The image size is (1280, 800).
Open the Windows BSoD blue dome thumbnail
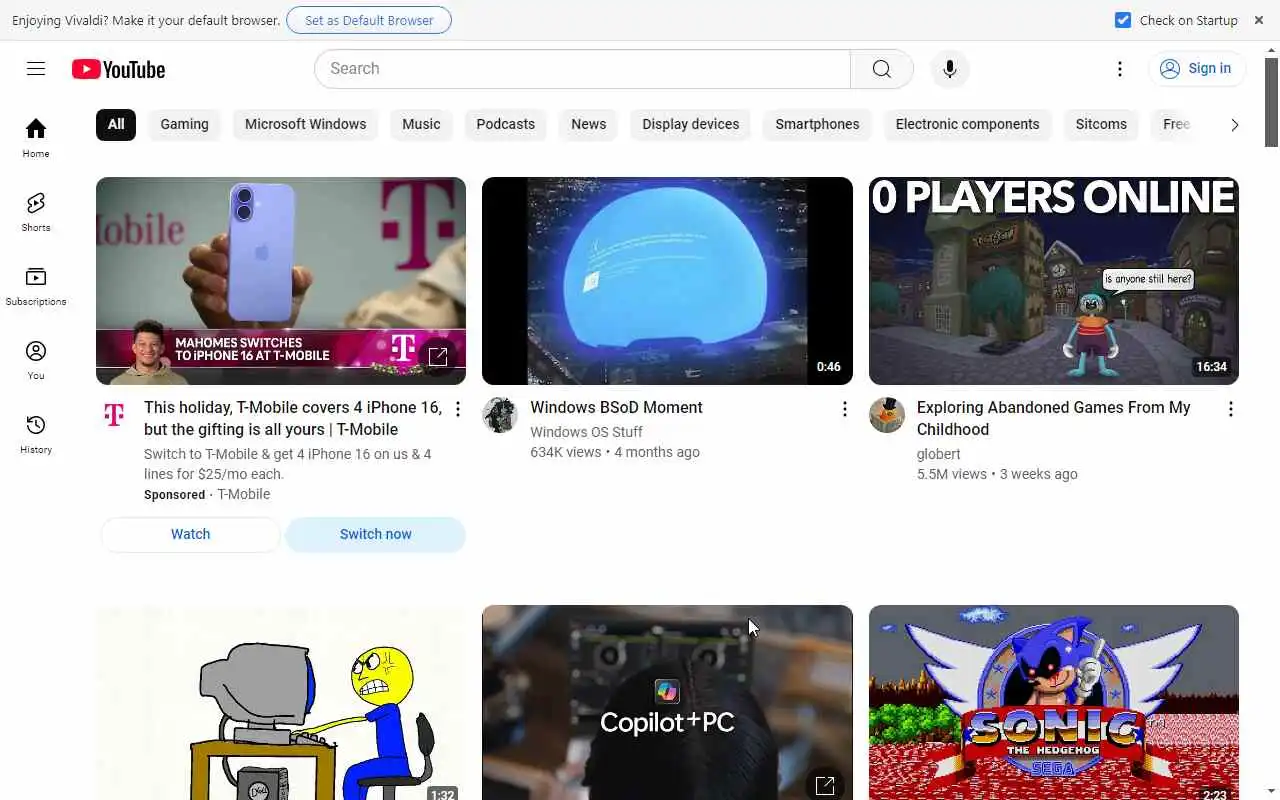667,281
